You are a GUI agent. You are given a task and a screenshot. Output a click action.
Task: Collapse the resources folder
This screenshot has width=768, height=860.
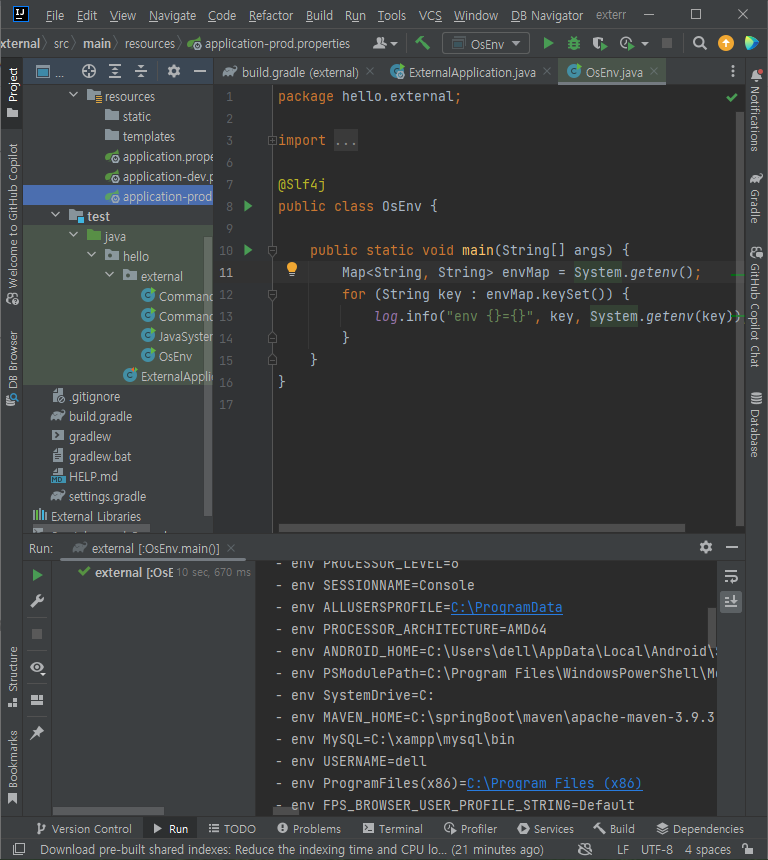(74, 95)
